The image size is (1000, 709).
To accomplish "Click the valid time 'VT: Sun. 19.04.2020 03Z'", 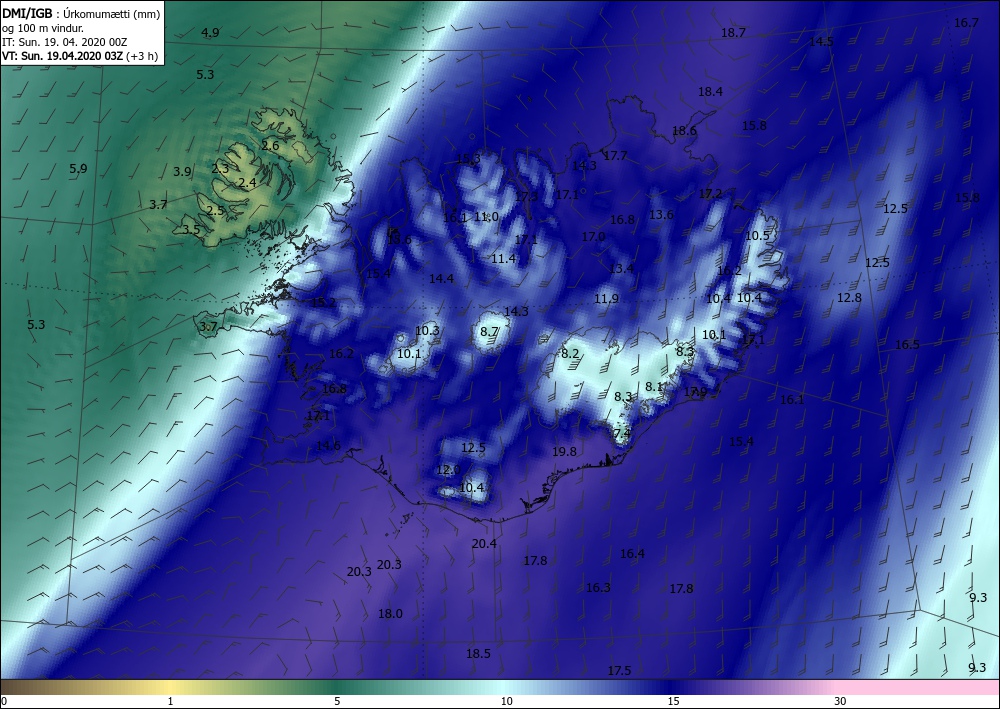I will (x=62, y=55).
